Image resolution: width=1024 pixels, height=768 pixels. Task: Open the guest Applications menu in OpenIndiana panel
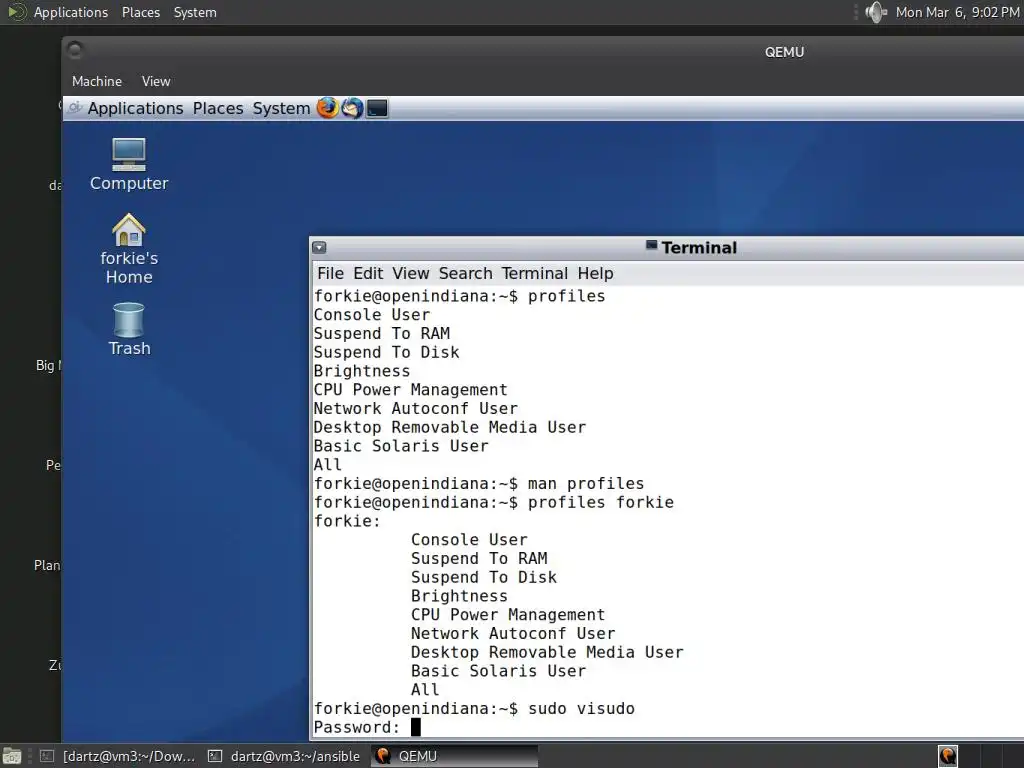pyautogui.click(x=135, y=108)
